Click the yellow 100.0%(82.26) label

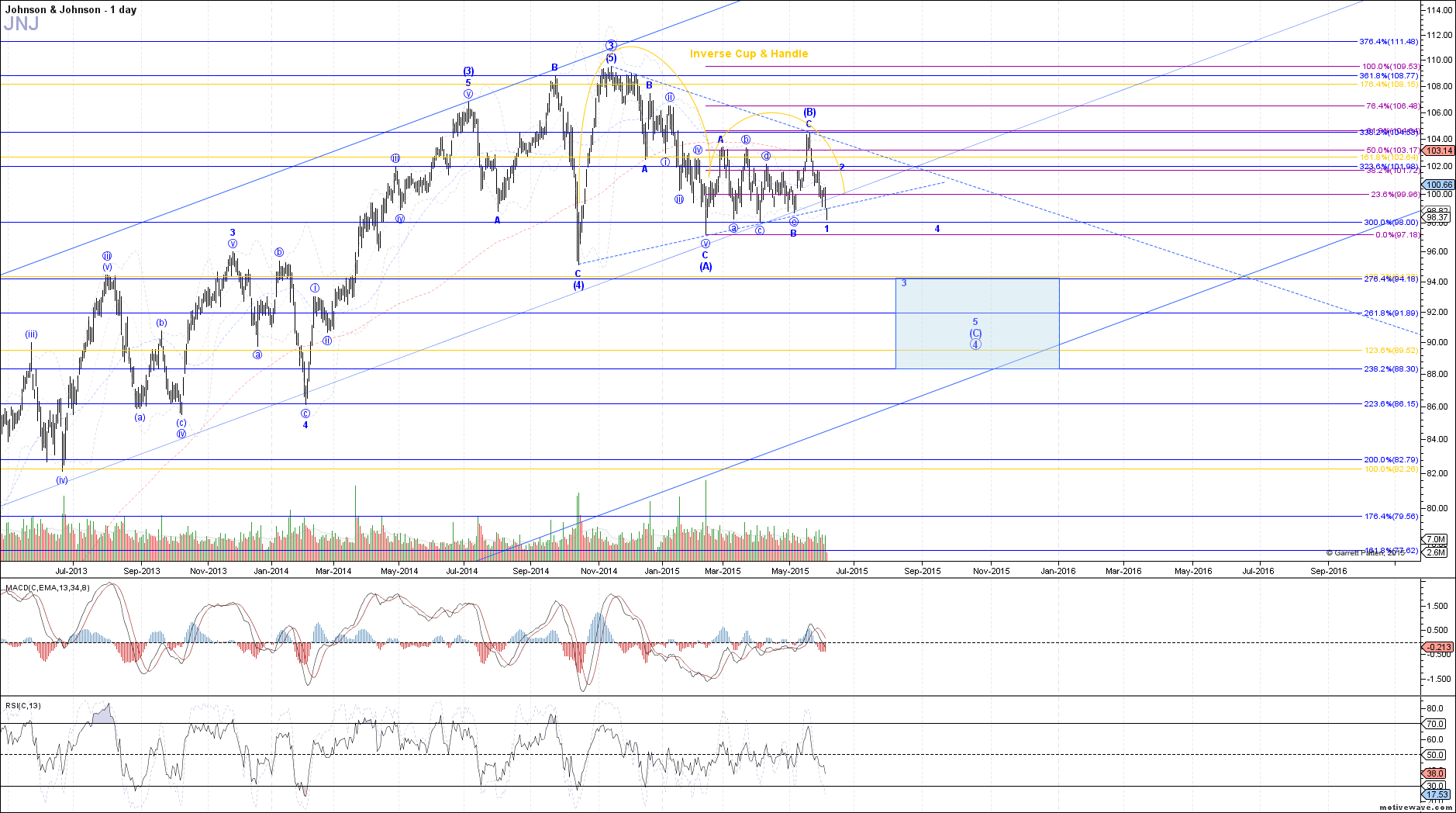tap(1391, 469)
